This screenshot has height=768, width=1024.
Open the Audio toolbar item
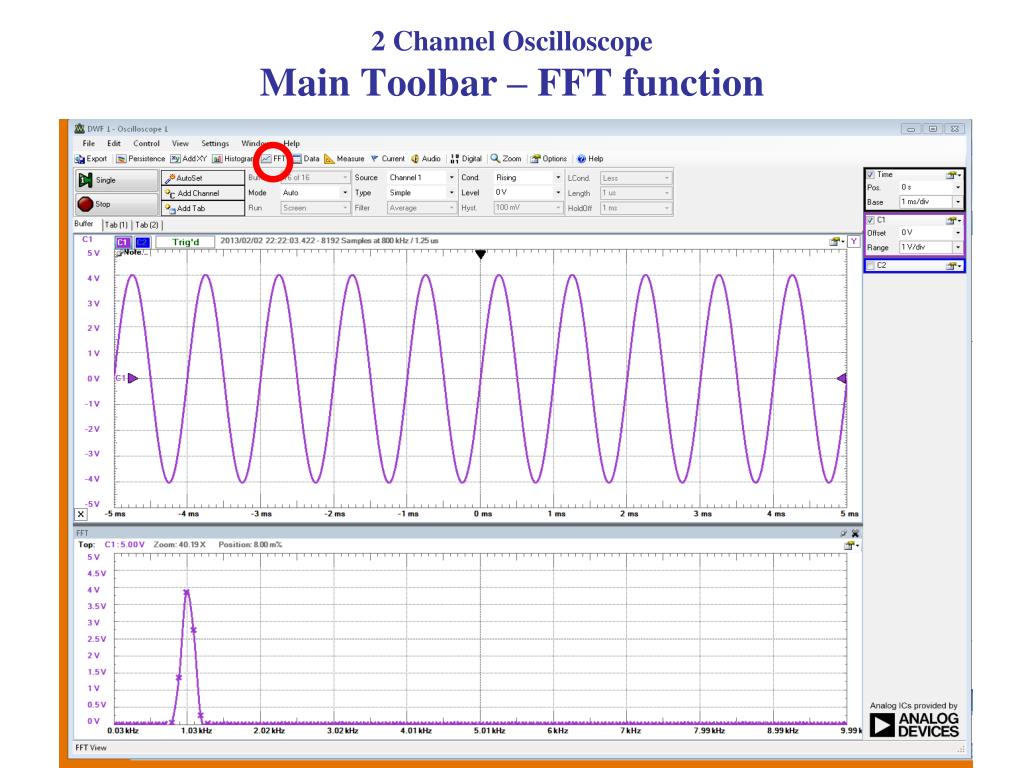[425, 159]
